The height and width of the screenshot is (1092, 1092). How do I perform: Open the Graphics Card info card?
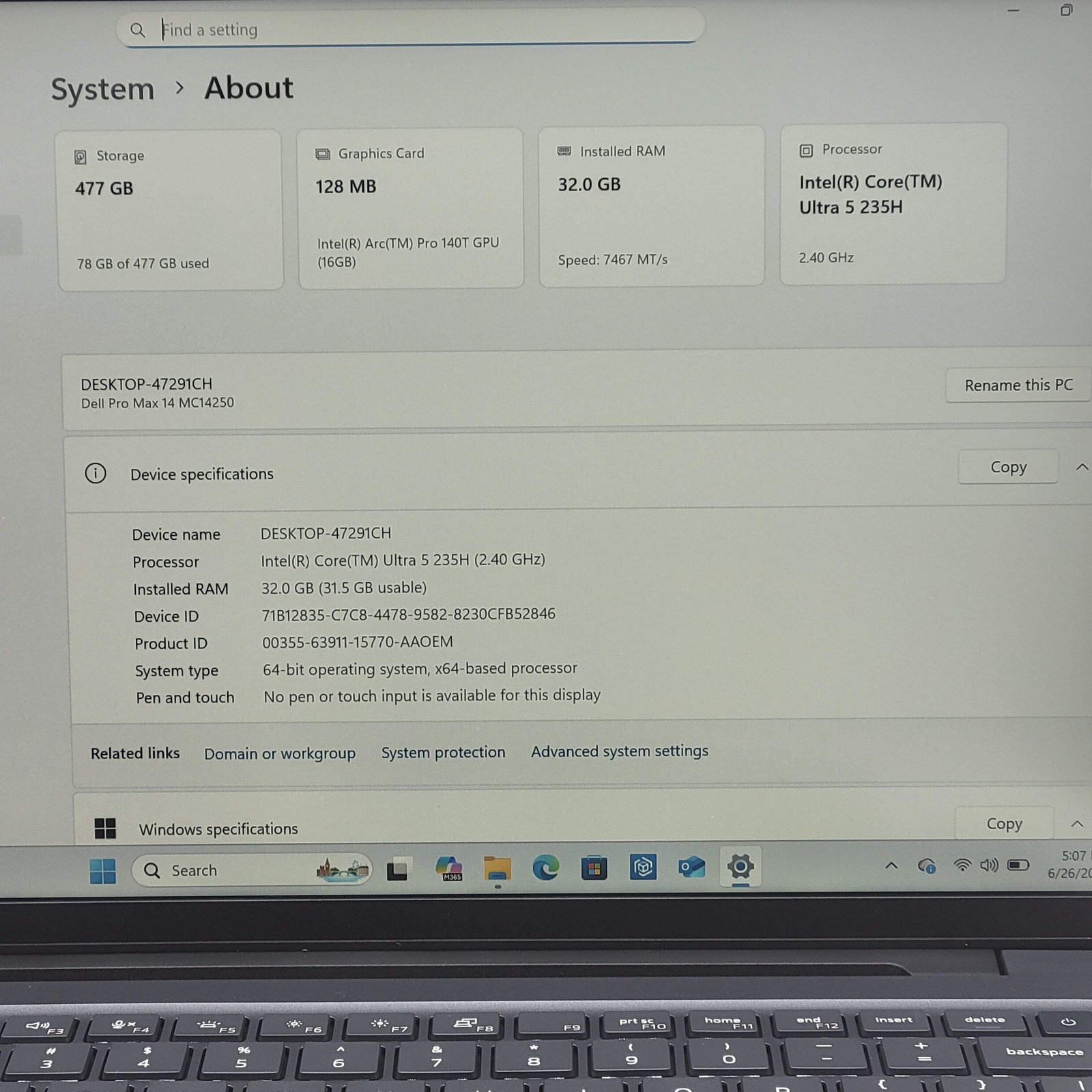click(411, 208)
